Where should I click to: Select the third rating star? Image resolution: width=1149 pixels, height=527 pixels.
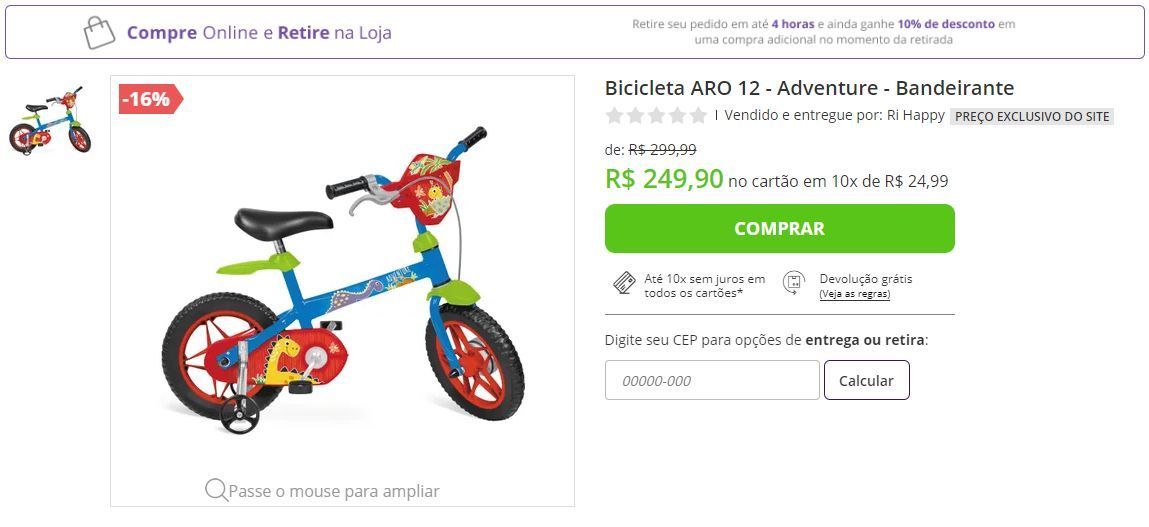tap(657, 115)
